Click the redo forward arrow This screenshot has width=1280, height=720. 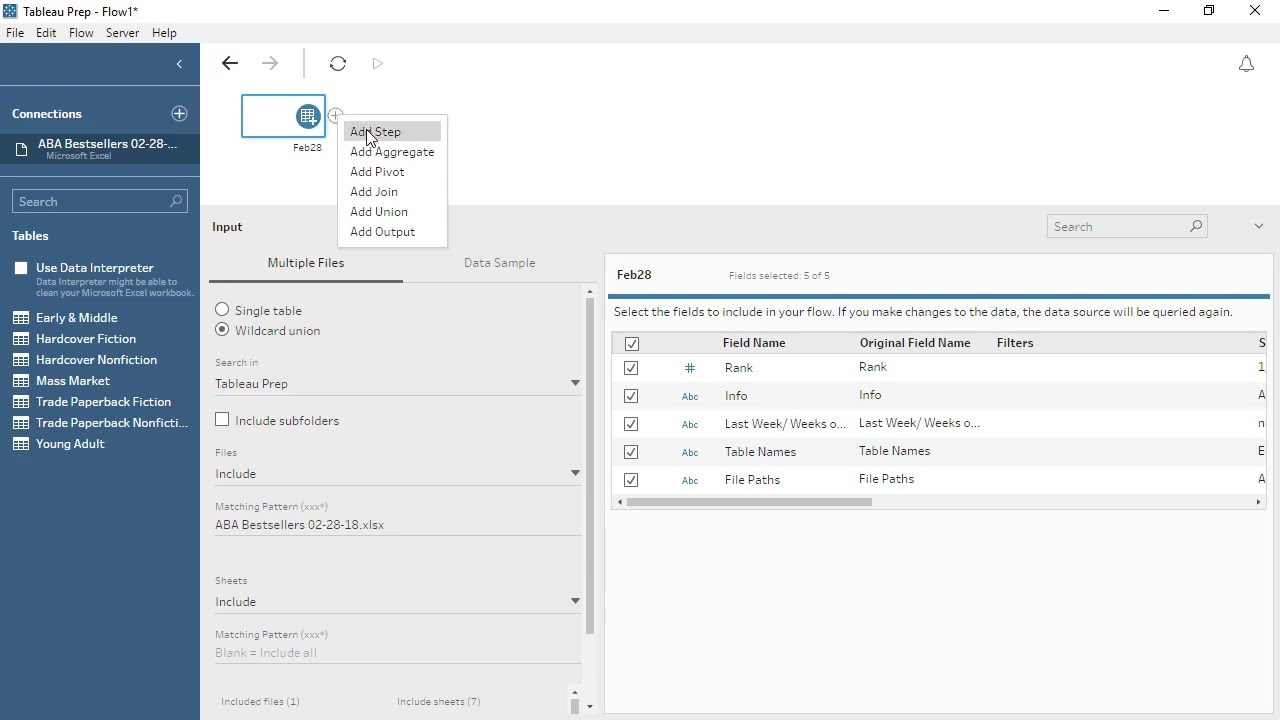270,64
